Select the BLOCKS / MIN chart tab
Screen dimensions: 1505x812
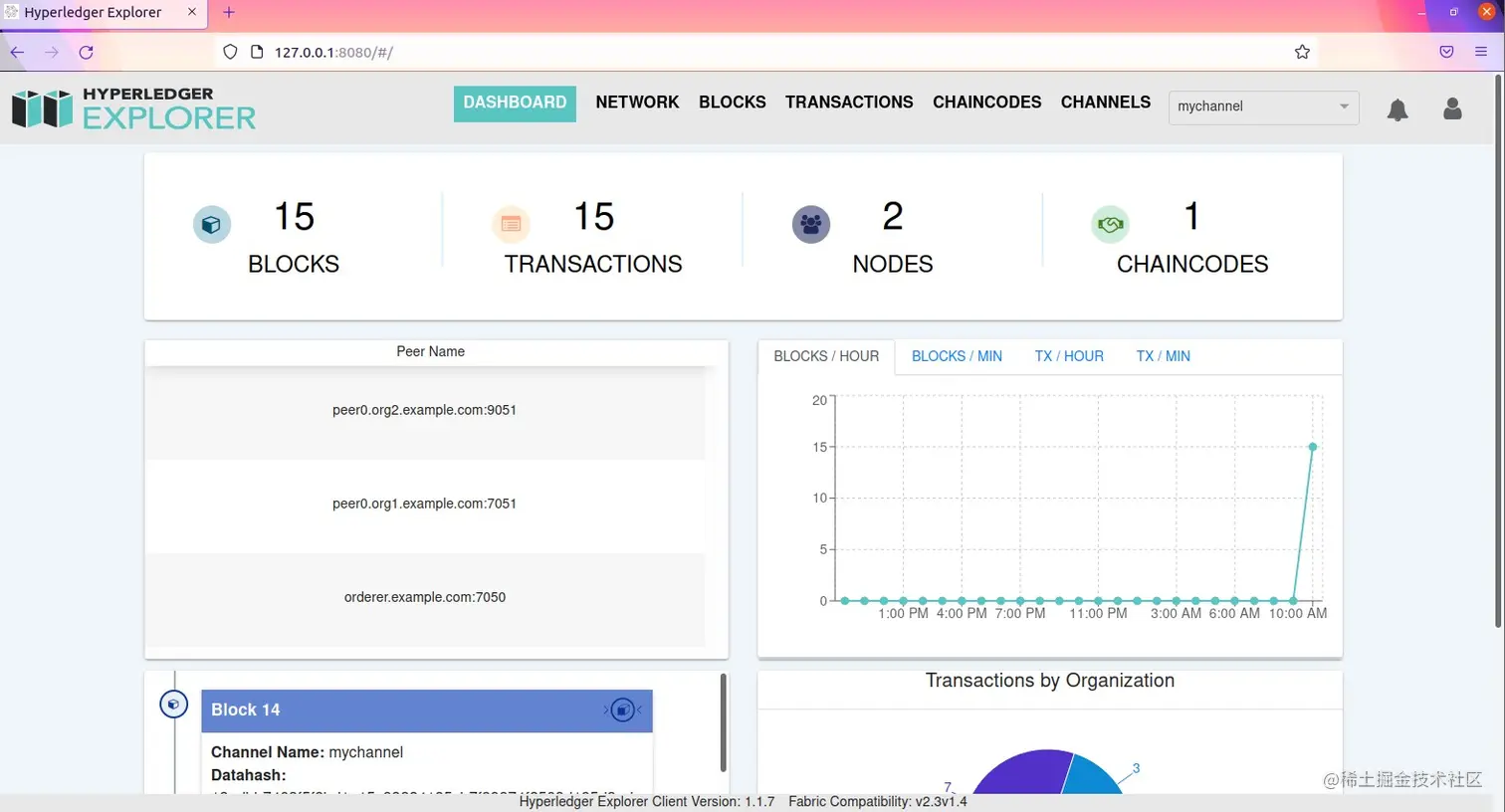[957, 355]
